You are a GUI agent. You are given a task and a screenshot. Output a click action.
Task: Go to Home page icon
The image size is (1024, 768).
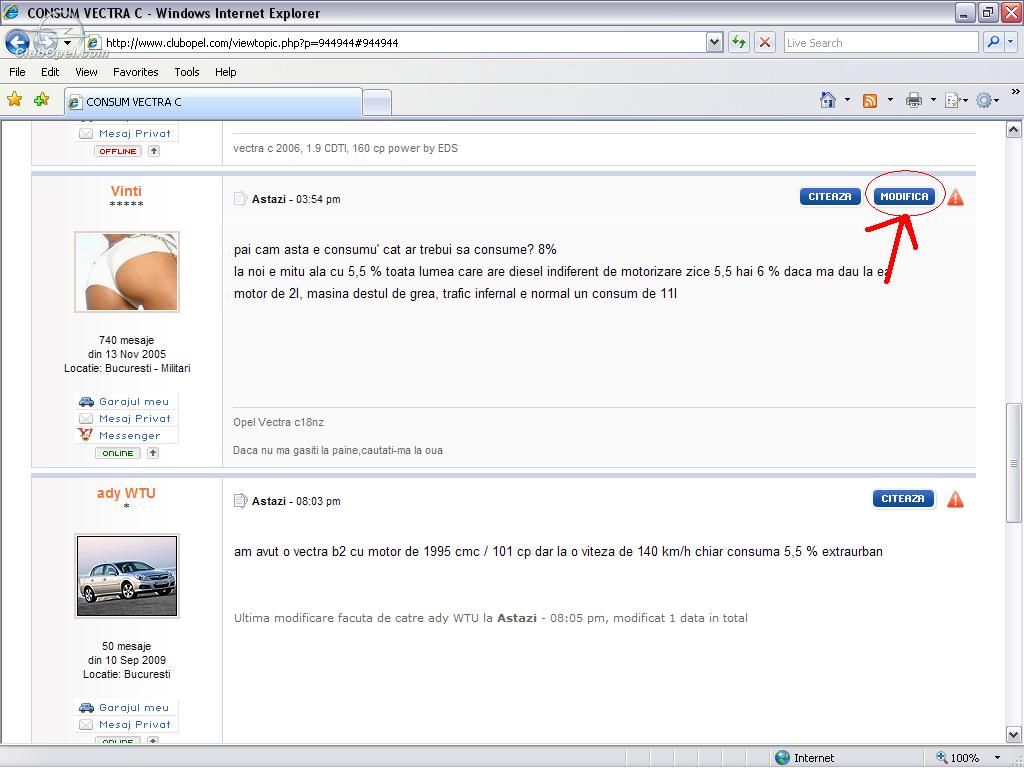point(827,100)
